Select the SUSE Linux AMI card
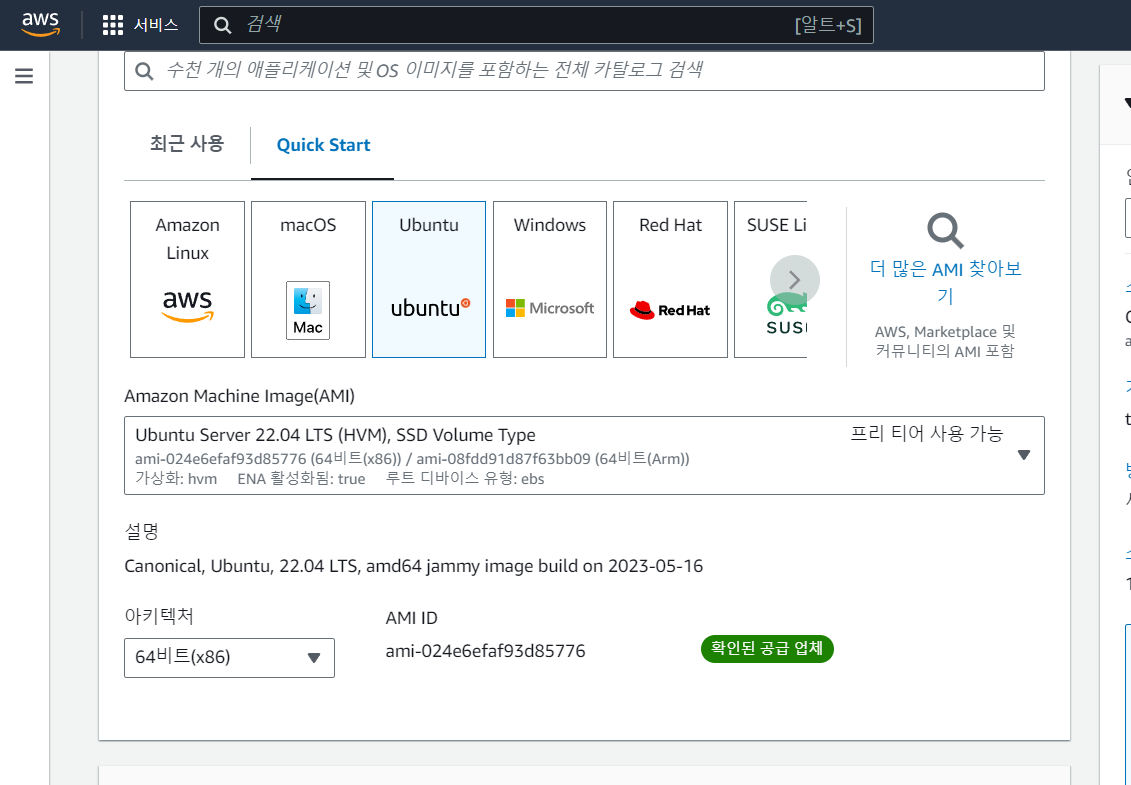The height and width of the screenshot is (785, 1131). coord(770,279)
